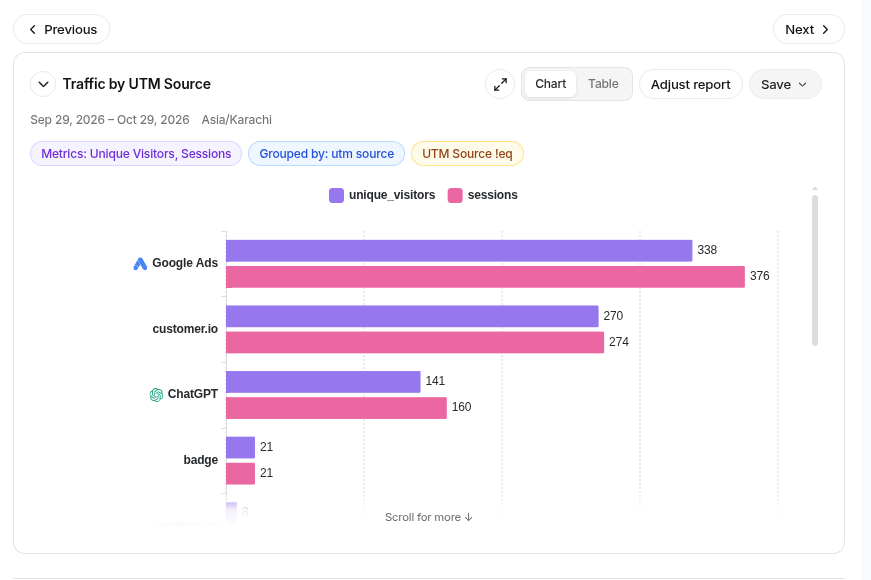Click the Asia/Karachi timezone text
The height and width of the screenshot is (580, 871).
[x=237, y=120]
